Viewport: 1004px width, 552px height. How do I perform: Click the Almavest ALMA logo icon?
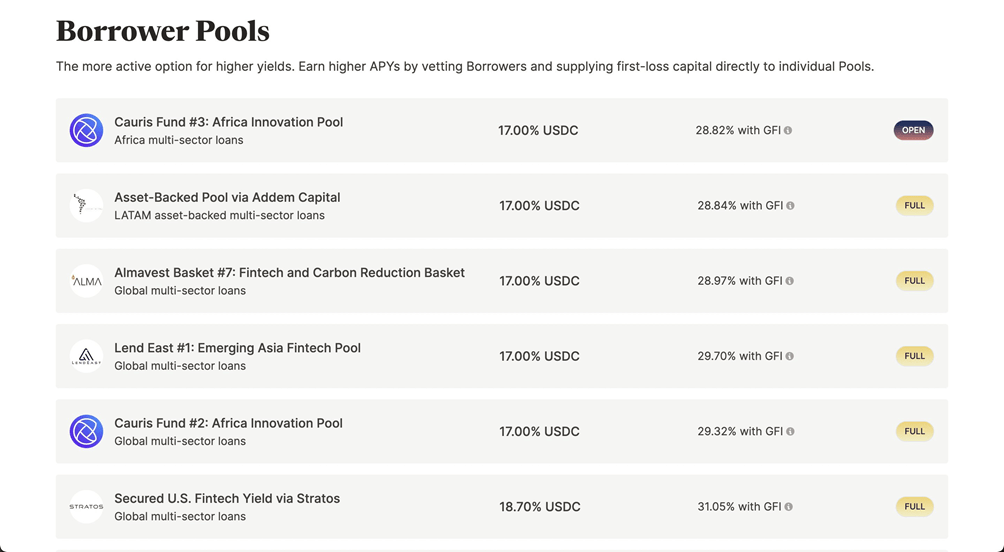point(86,281)
